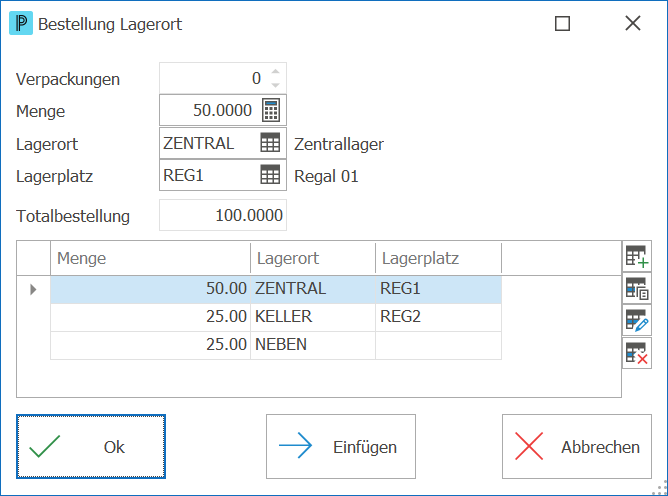Increase the Verpackungen value with up arrow

(276, 71)
